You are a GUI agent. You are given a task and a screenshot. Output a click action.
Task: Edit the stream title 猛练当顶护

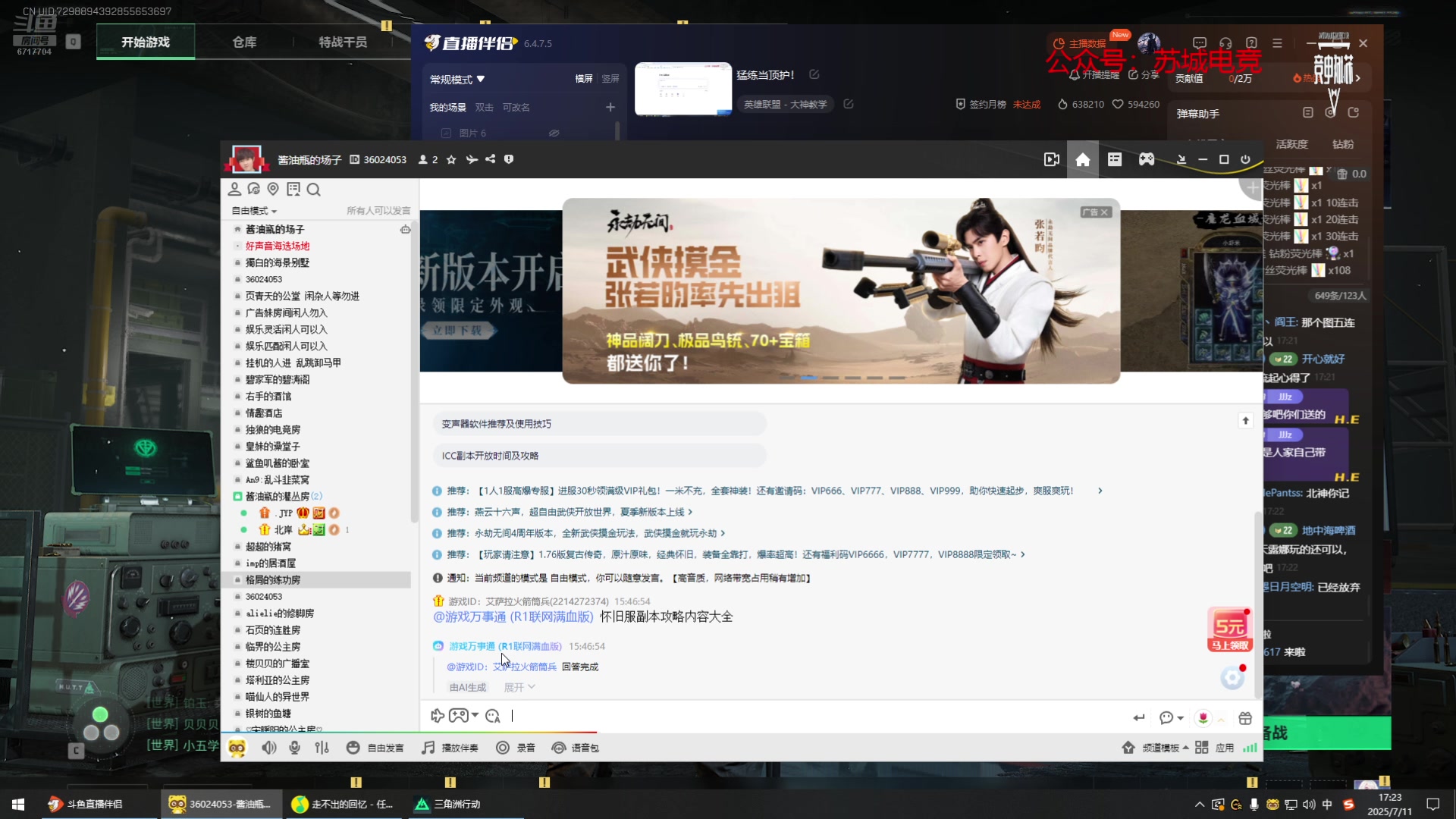point(814,74)
